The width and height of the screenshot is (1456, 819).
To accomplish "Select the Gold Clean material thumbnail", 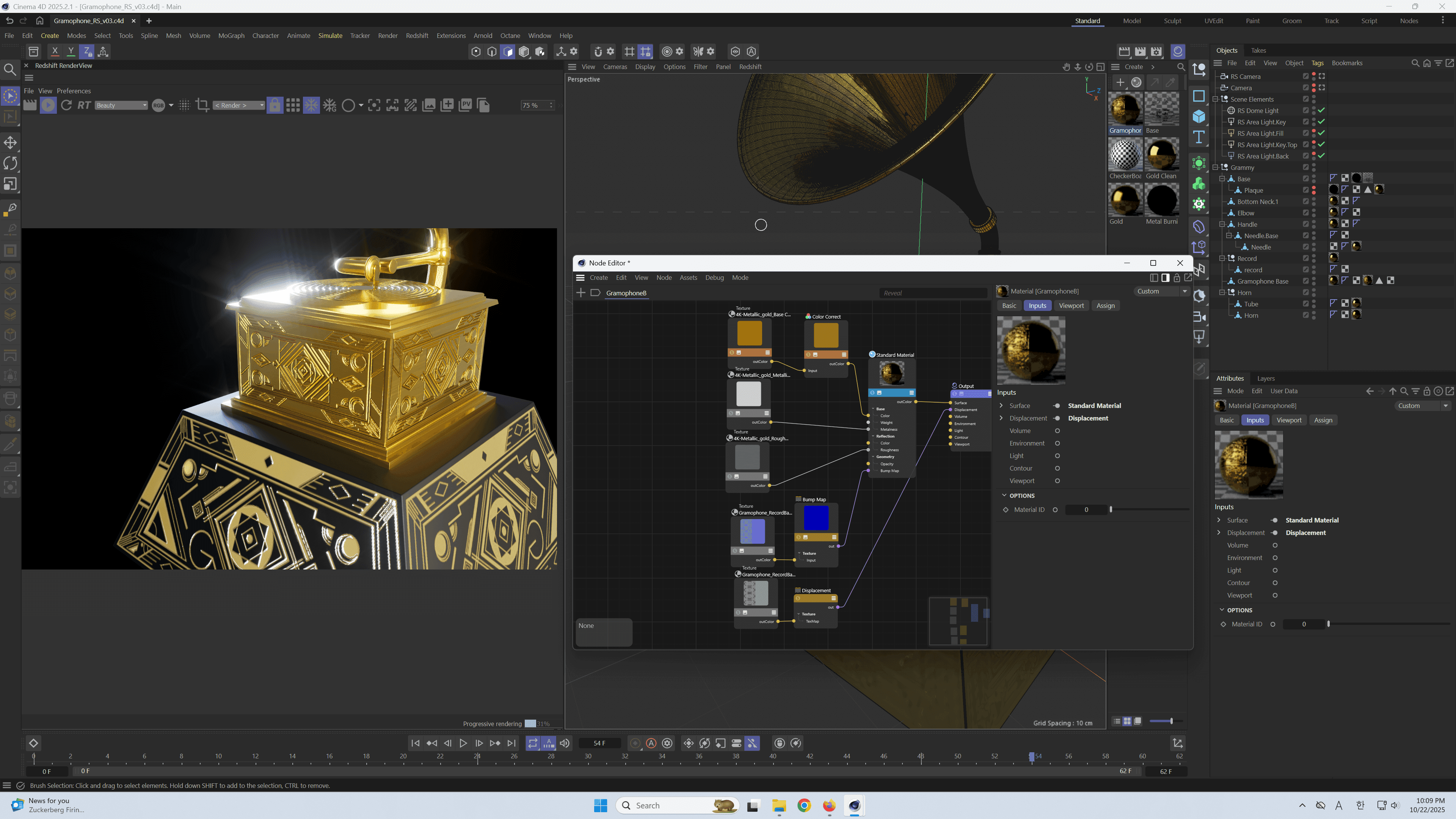I will (1161, 155).
